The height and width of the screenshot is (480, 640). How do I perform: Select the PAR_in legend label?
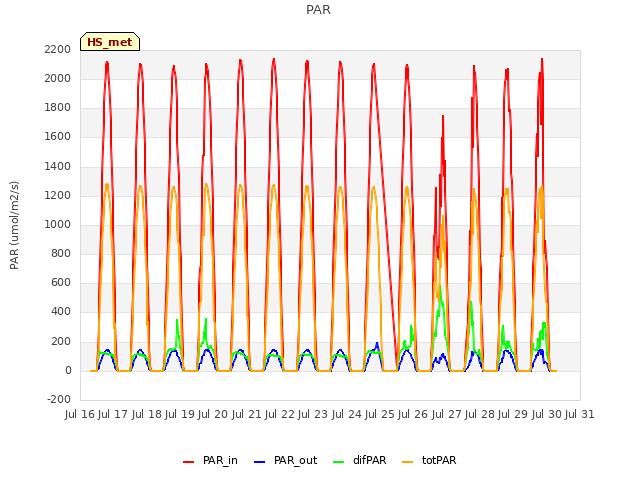[220, 460]
